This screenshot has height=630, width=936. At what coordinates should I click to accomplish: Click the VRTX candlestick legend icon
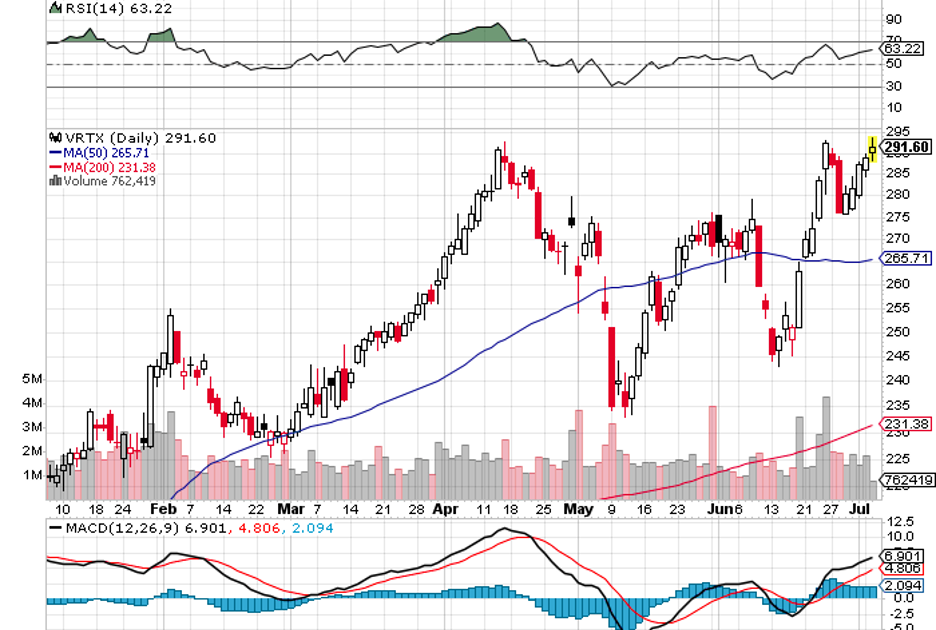[x=54, y=138]
